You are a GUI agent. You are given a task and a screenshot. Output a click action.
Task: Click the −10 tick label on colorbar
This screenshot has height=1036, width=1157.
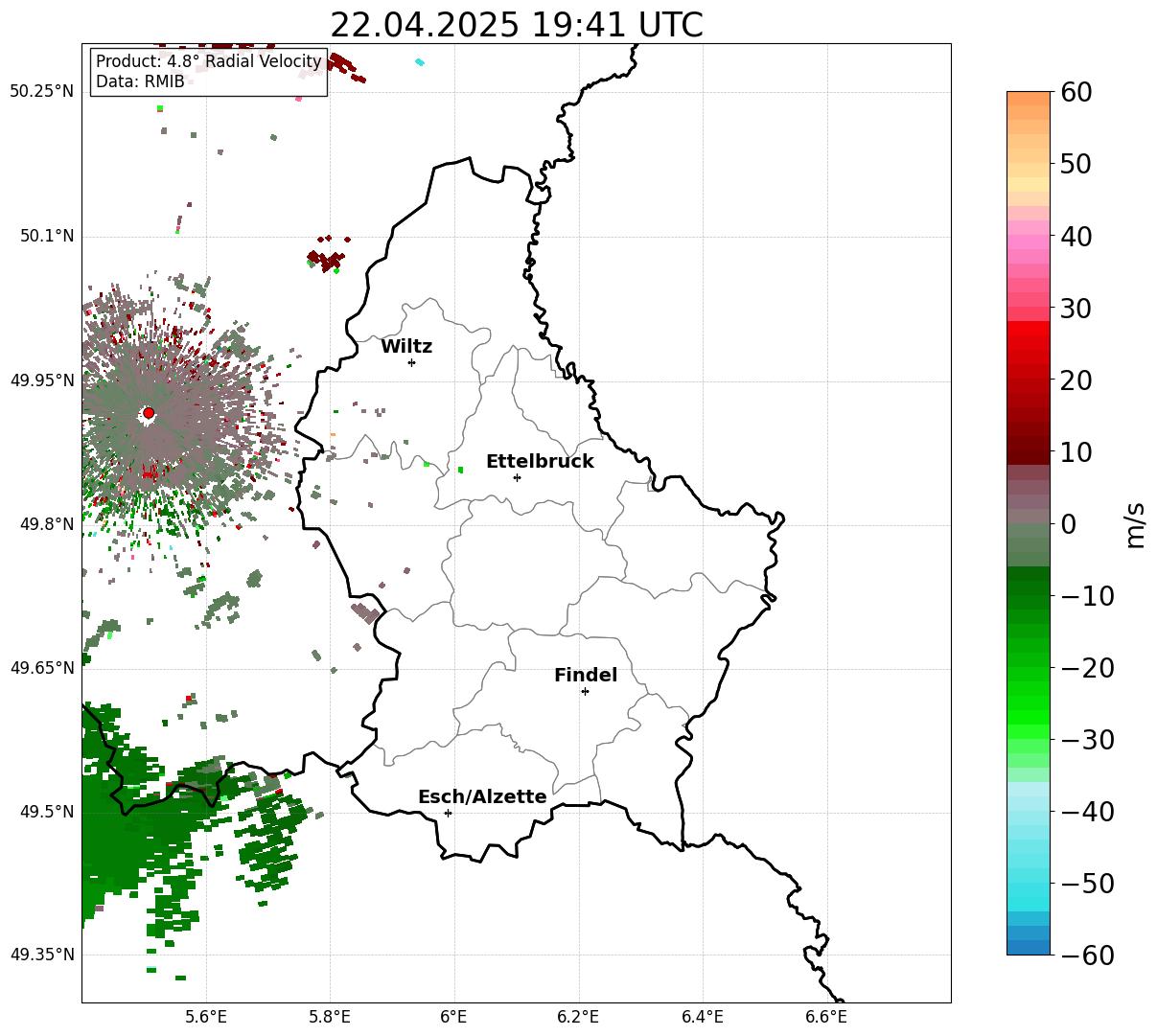[x=1087, y=596]
